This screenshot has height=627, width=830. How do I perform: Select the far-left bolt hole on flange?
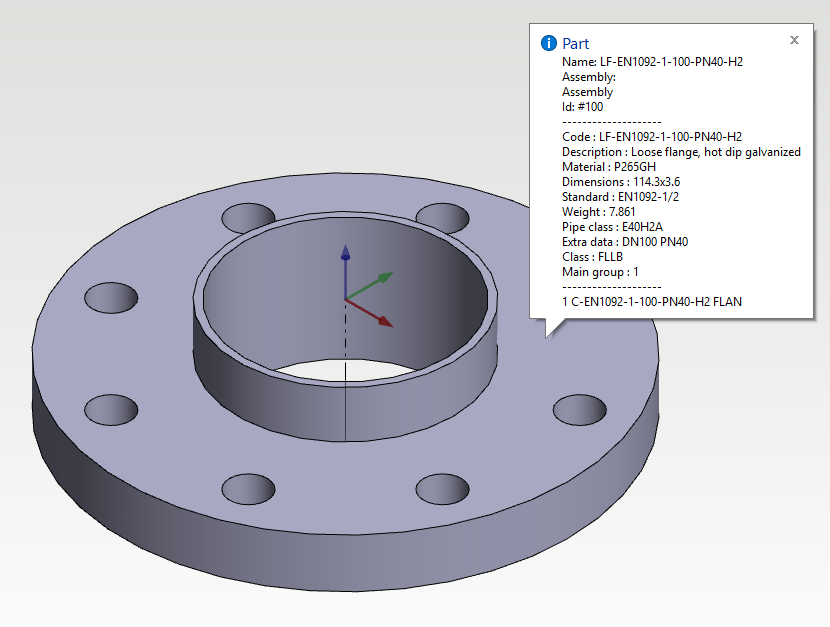[x=111, y=297]
